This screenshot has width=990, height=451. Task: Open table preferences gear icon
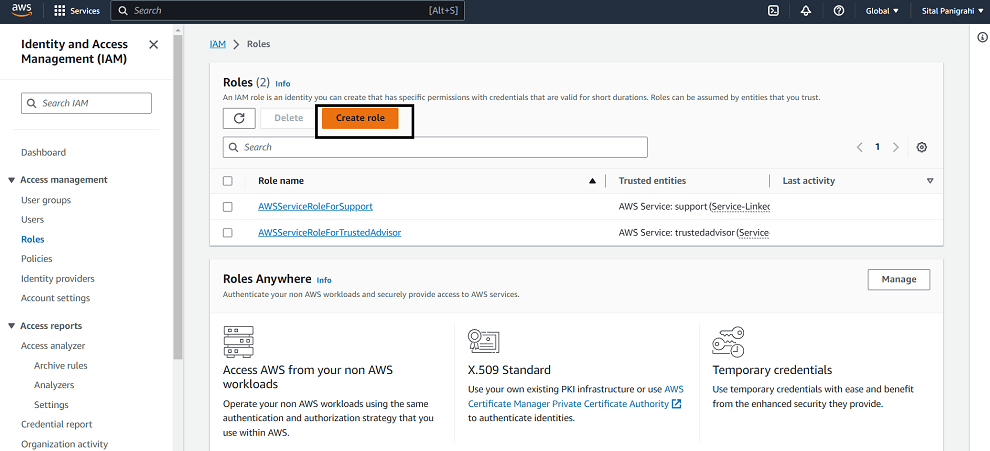click(x=922, y=147)
